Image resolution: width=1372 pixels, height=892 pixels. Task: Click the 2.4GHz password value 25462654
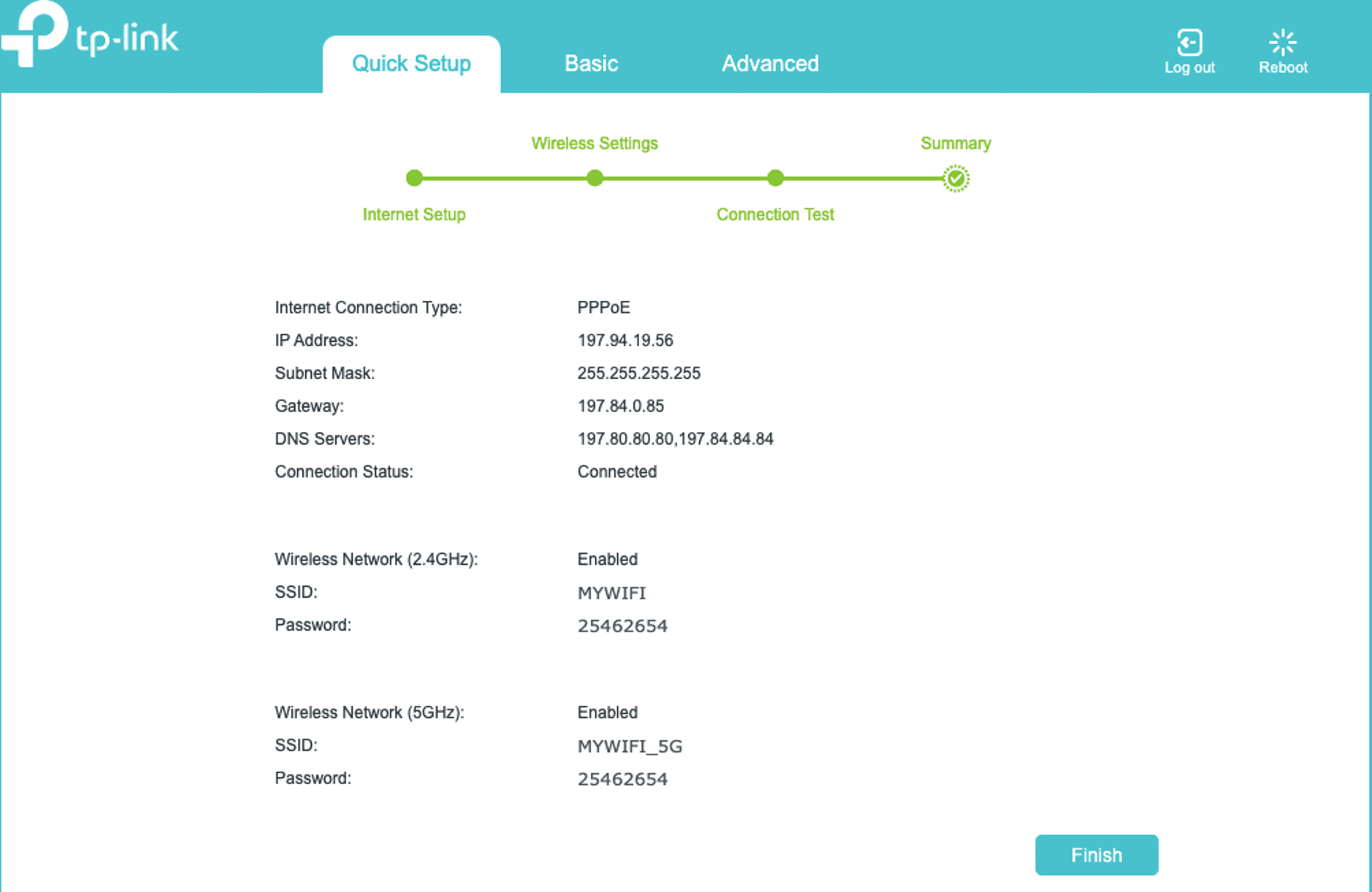622,625
